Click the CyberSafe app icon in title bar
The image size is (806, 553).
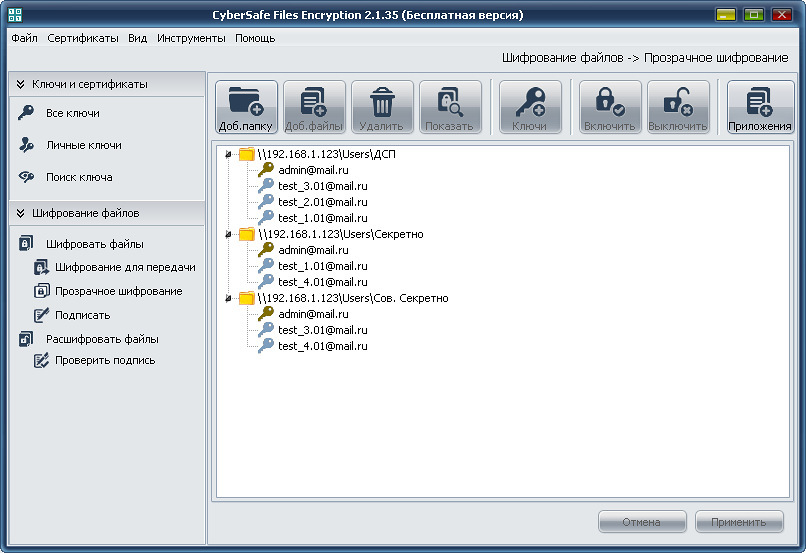(15, 15)
